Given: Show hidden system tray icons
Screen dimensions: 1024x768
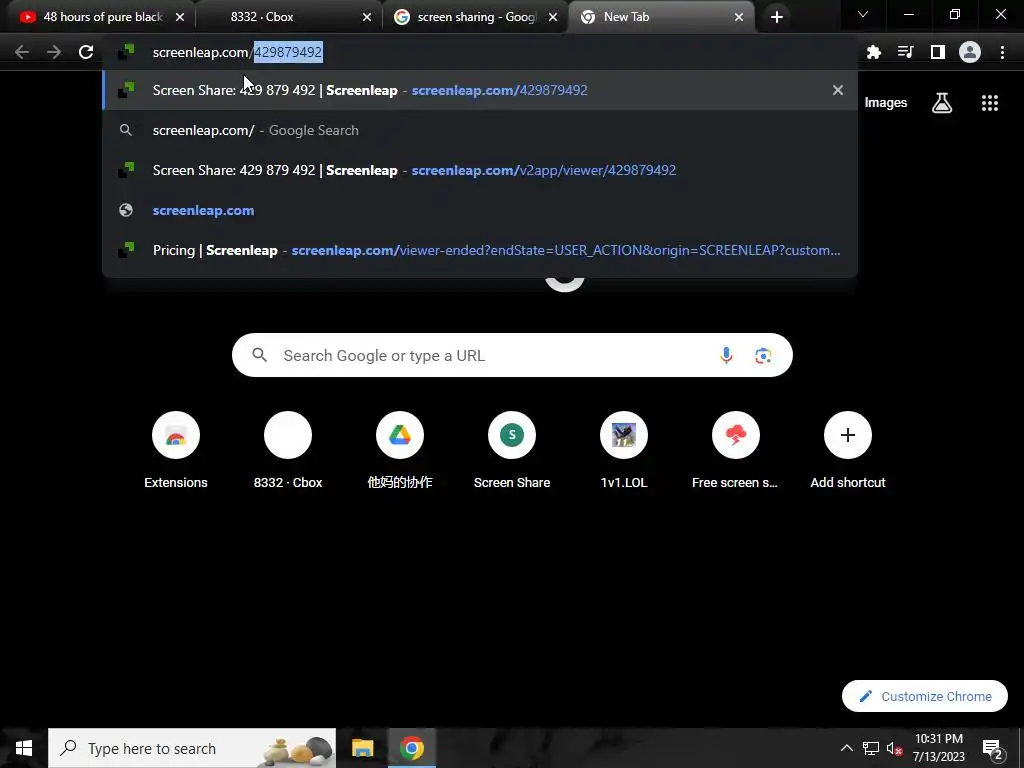Looking at the screenshot, I should 846,748.
